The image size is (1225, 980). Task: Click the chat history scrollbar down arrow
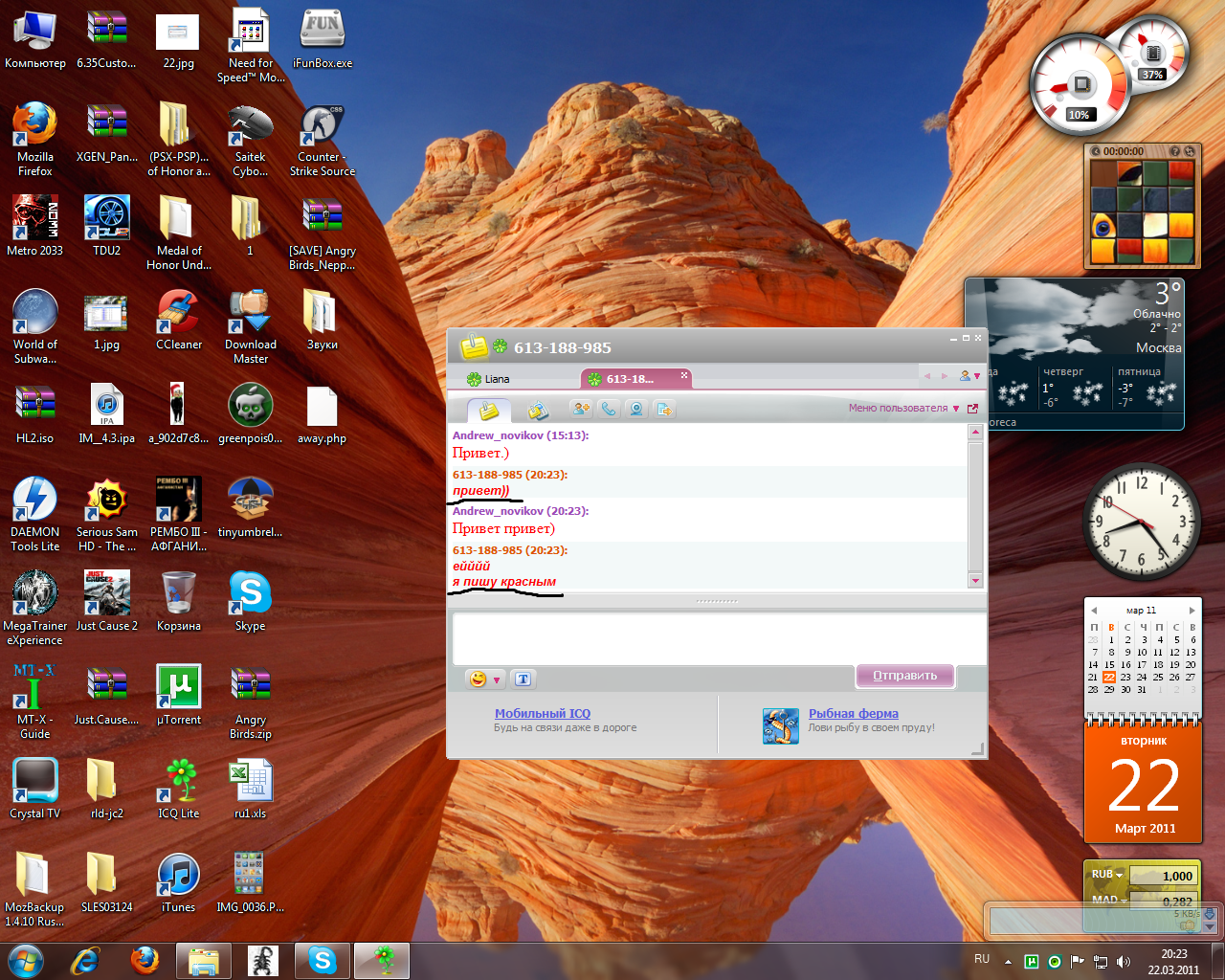click(x=975, y=580)
